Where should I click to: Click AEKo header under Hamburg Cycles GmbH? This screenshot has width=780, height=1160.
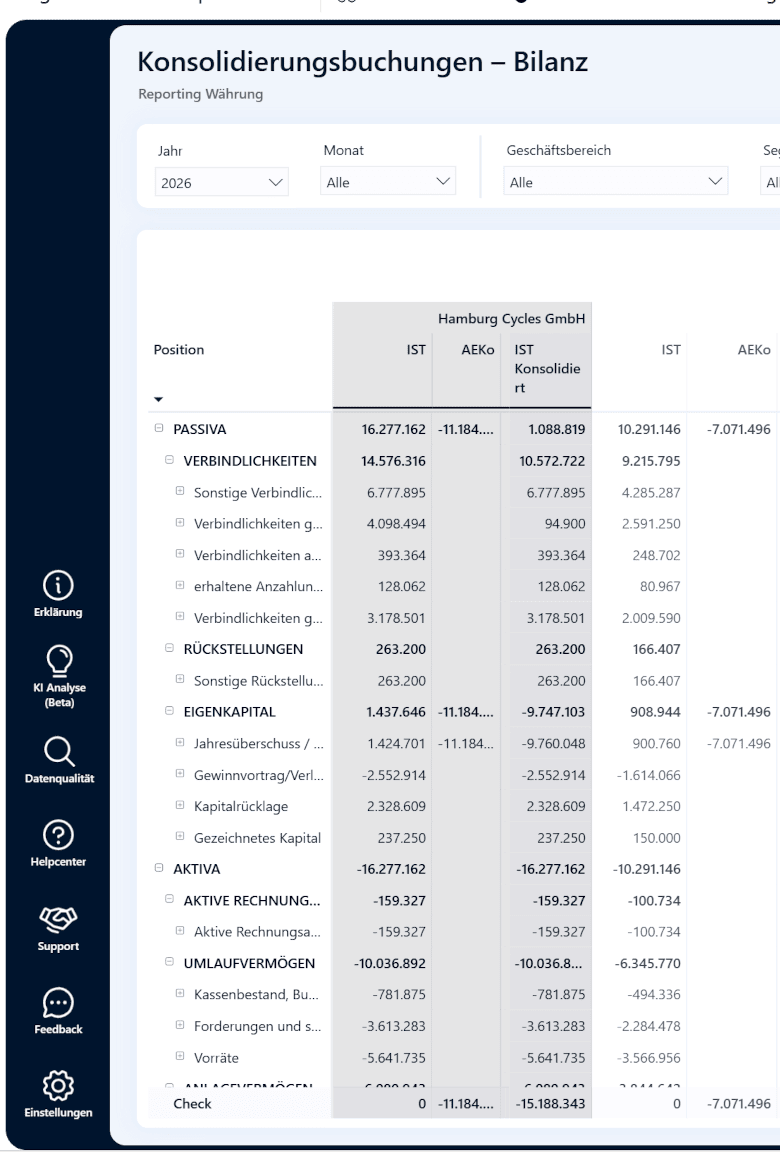click(x=477, y=350)
